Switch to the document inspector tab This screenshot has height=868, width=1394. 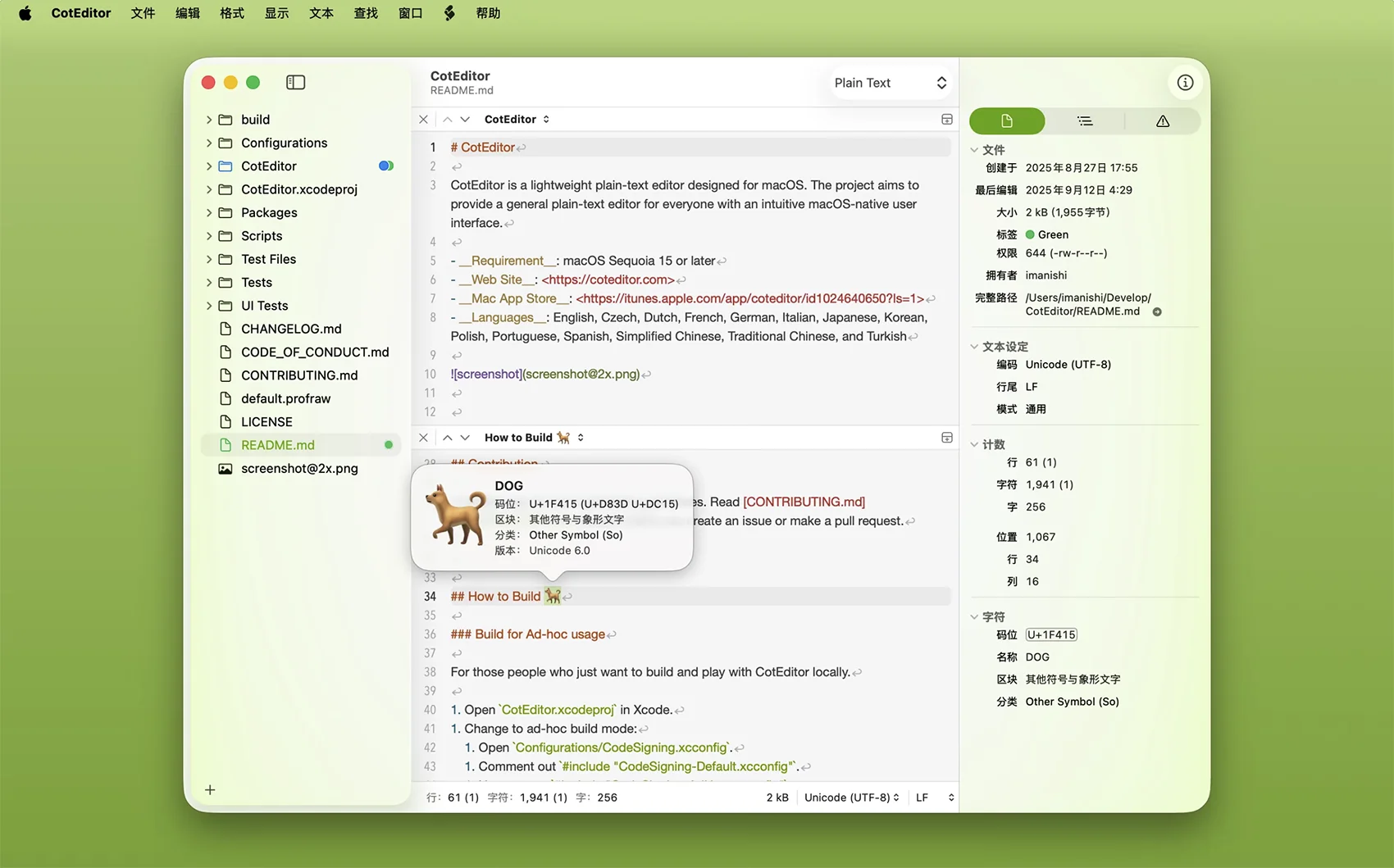pyautogui.click(x=1007, y=121)
